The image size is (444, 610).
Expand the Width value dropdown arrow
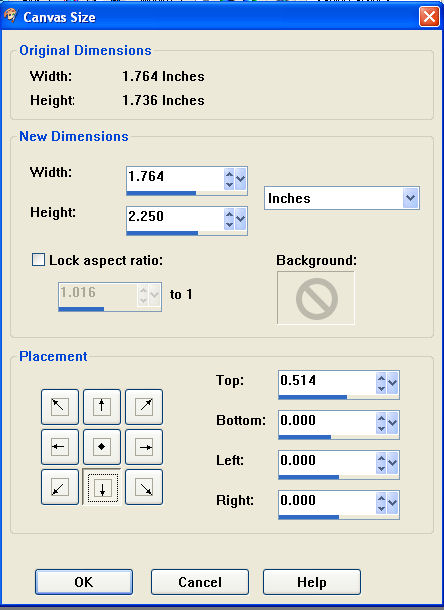point(240,179)
